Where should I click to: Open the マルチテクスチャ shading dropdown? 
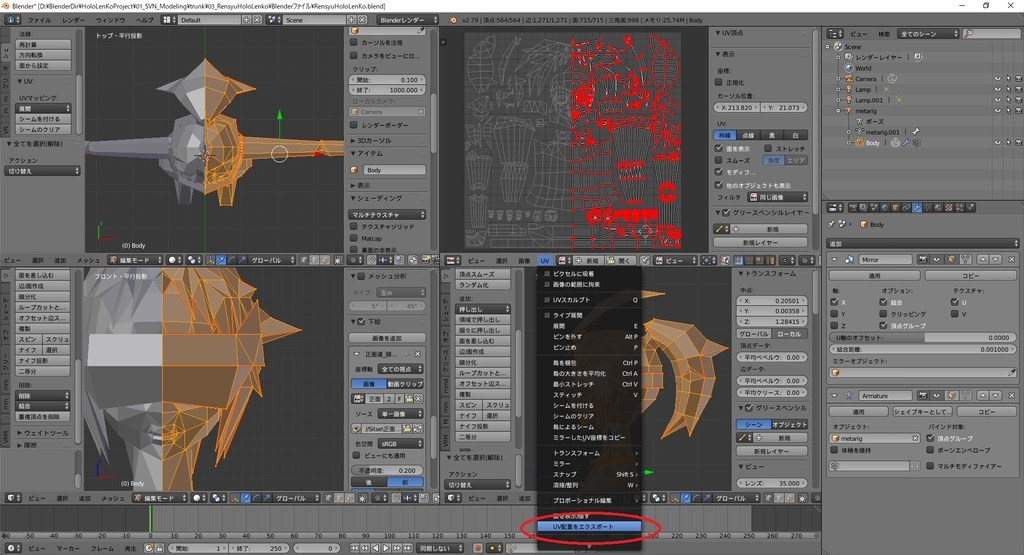[387, 215]
